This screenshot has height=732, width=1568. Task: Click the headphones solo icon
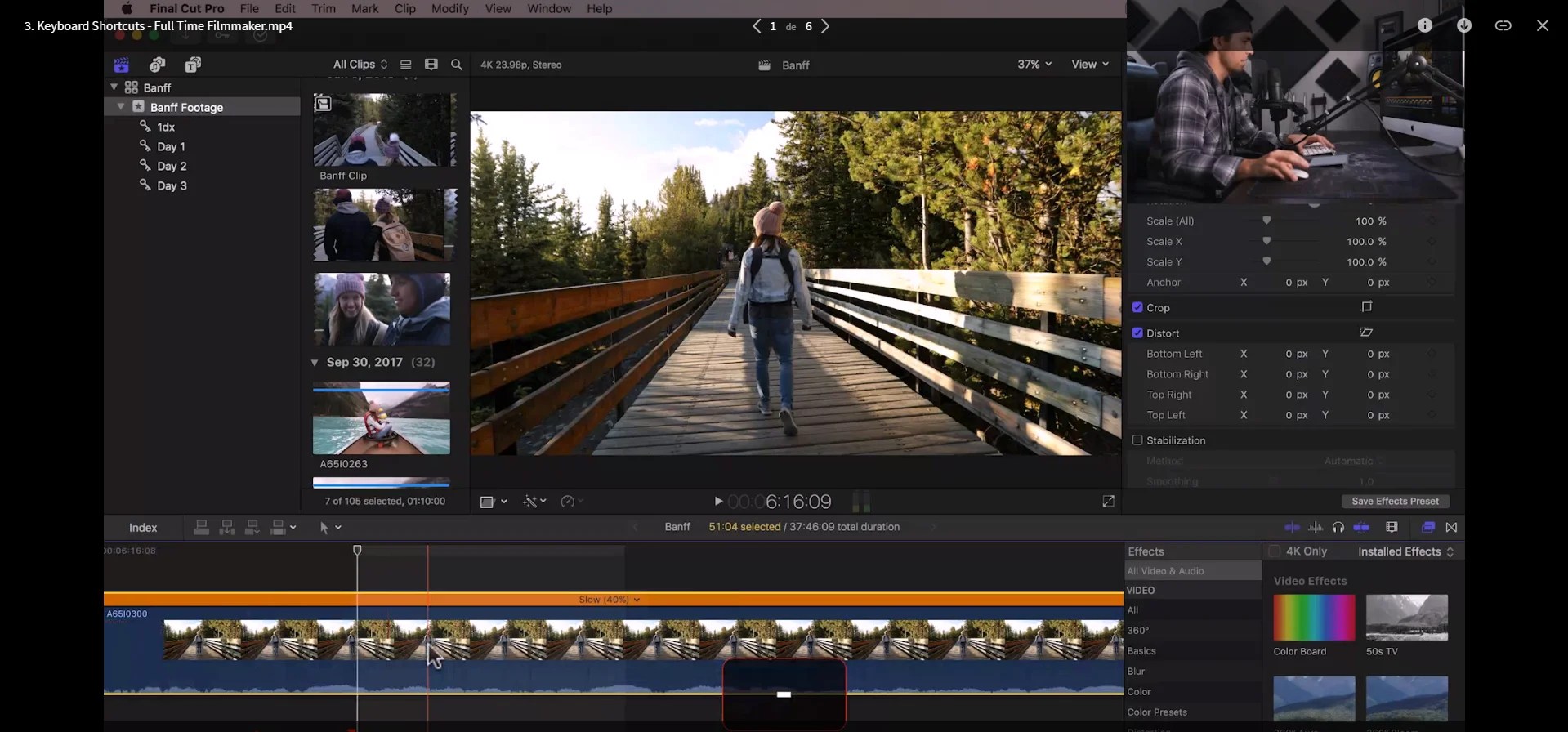pos(1338,528)
